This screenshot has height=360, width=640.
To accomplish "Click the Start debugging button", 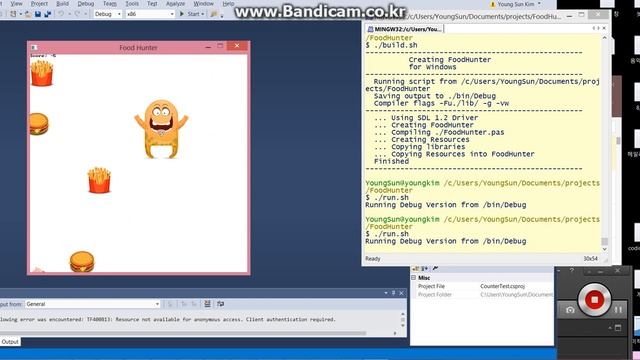I will tap(189, 14).
